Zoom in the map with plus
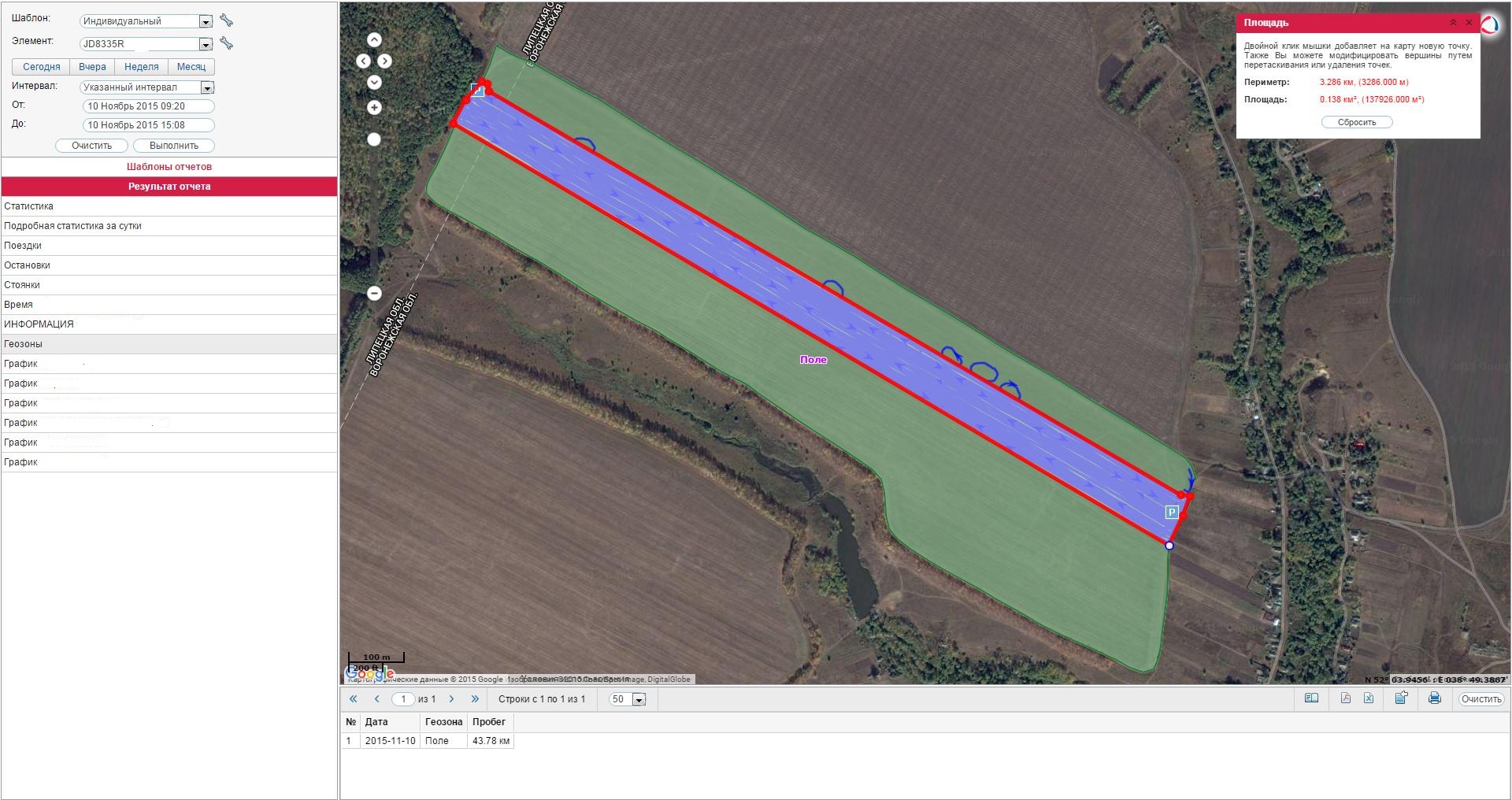Viewport: 1512px width, 800px height. pyautogui.click(x=374, y=107)
